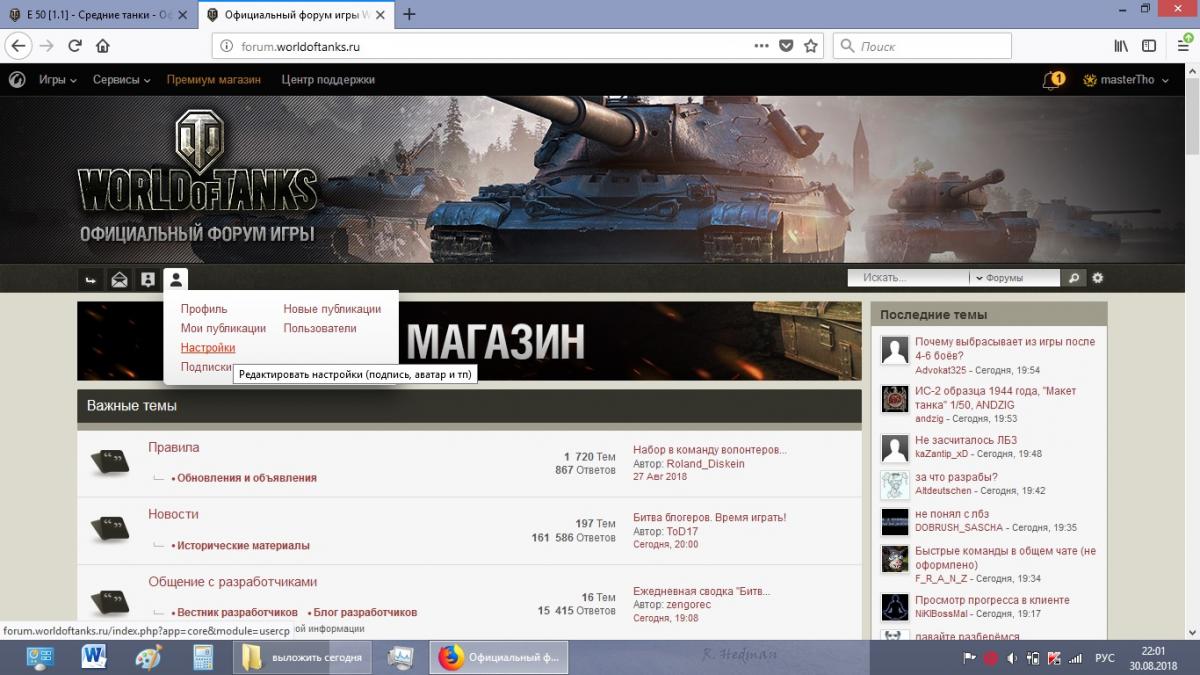
Task: Open Calculator from the taskbar
Action: pos(202,657)
